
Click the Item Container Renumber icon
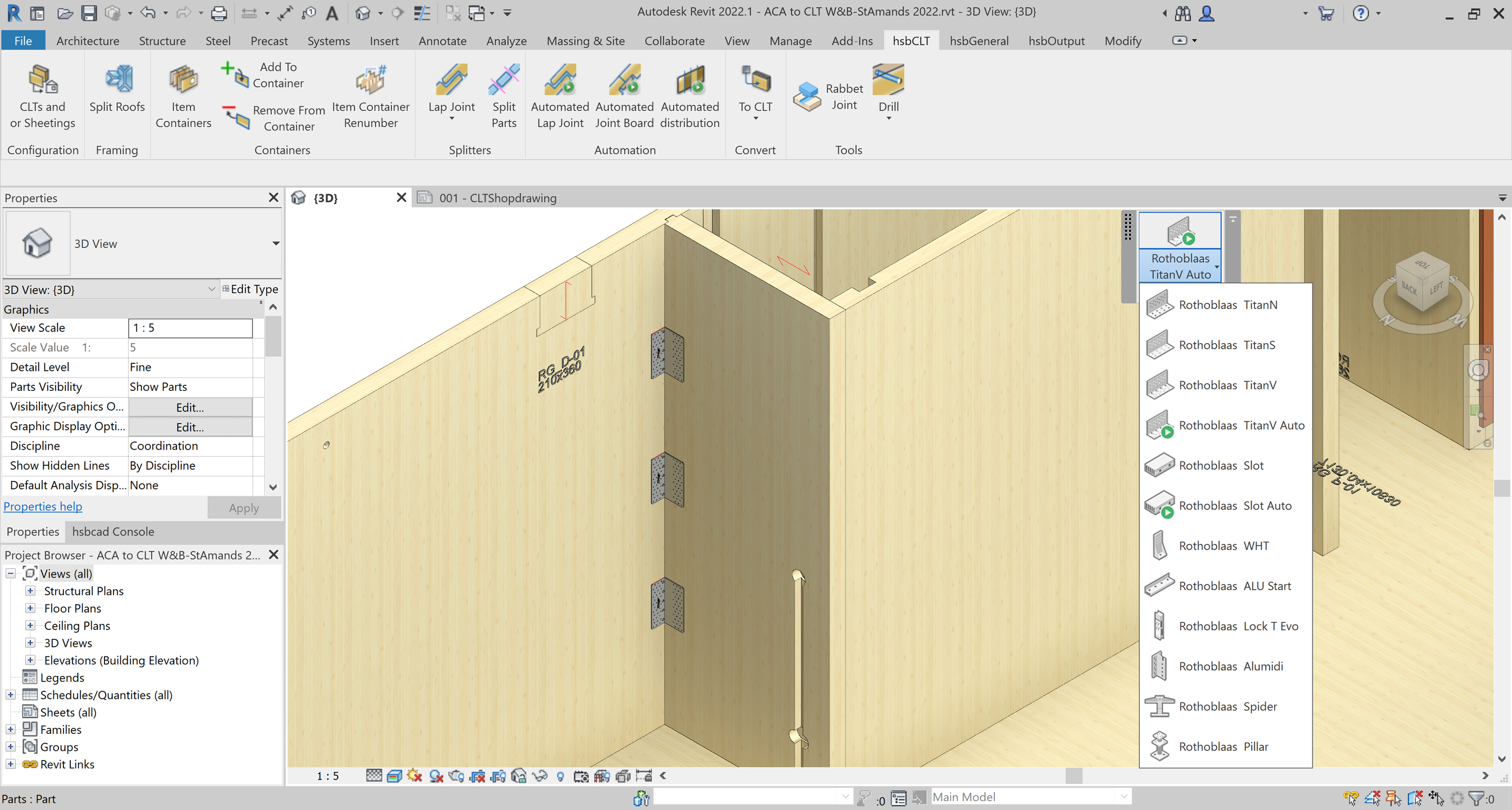pos(370,80)
